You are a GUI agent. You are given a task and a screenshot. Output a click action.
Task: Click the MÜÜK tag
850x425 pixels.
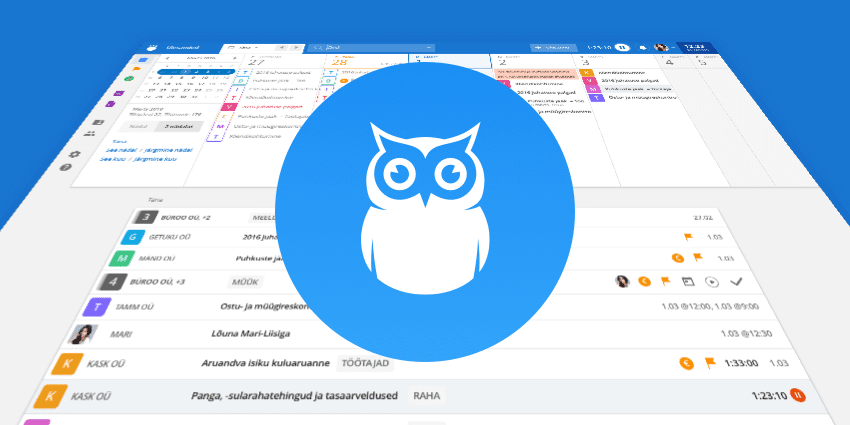coord(246,282)
